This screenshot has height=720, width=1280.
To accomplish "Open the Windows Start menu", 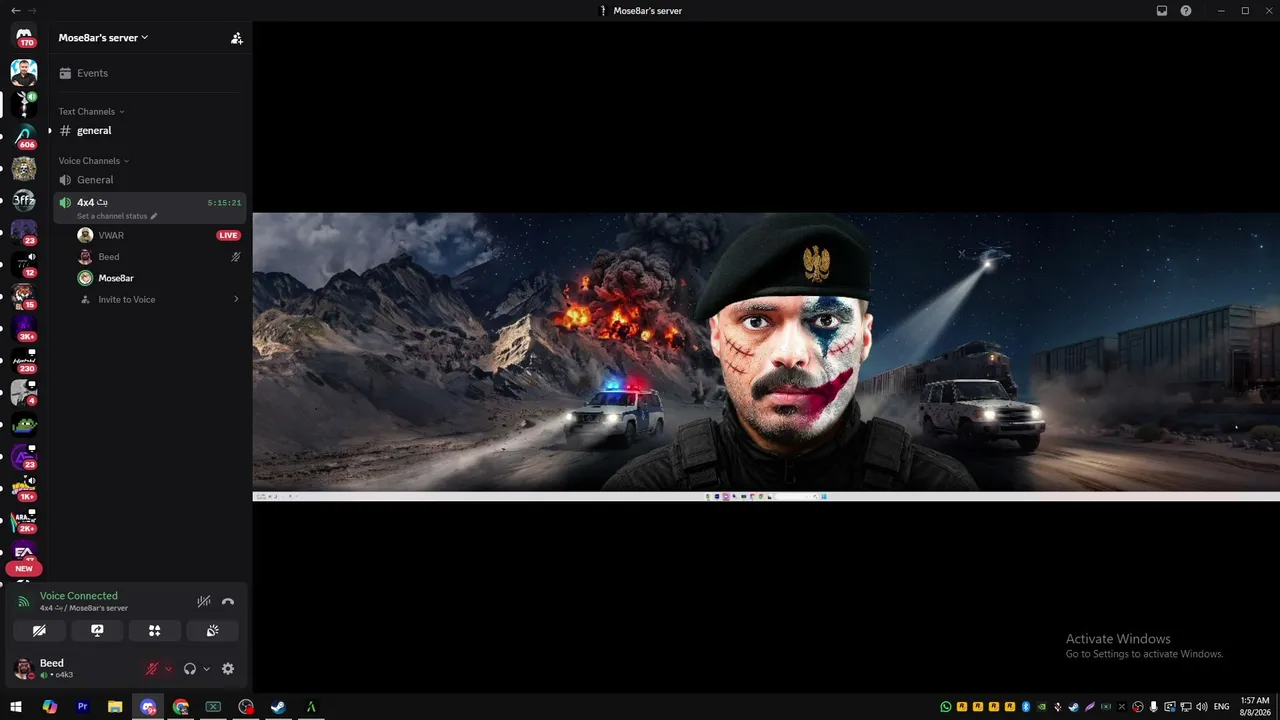I will [16, 707].
